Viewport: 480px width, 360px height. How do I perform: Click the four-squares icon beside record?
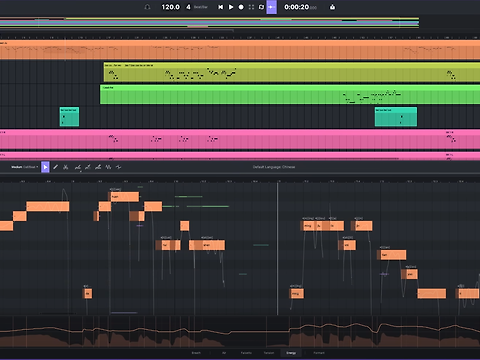251,7
